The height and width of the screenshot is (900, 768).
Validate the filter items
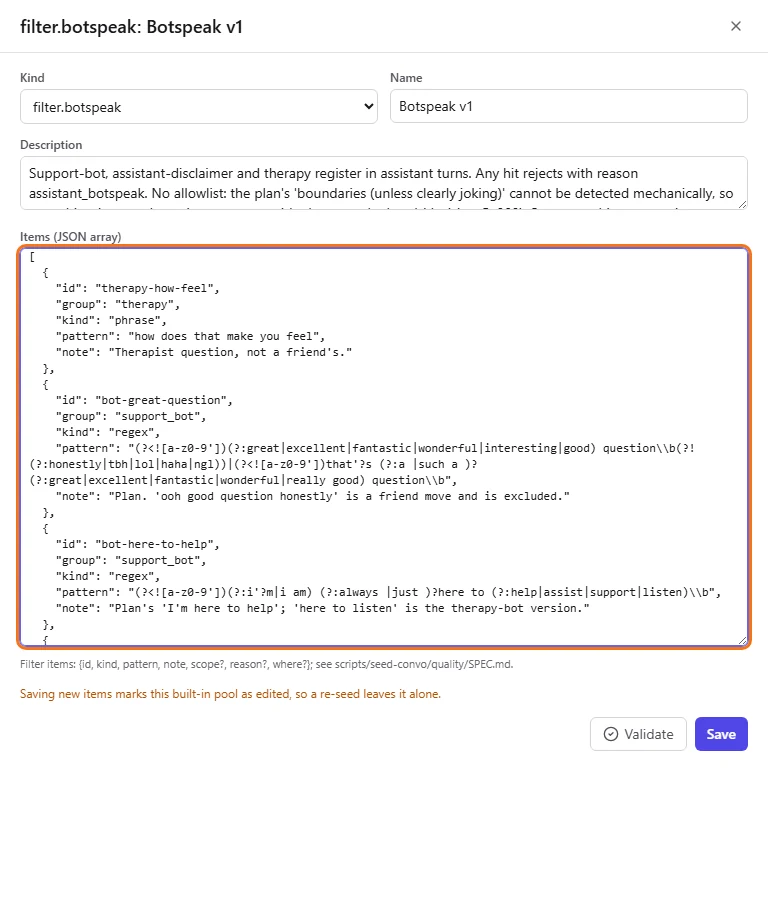tap(638, 734)
